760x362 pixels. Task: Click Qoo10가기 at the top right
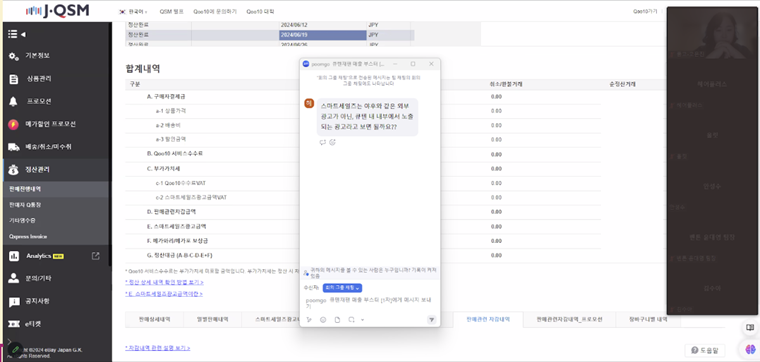pos(645,11)
